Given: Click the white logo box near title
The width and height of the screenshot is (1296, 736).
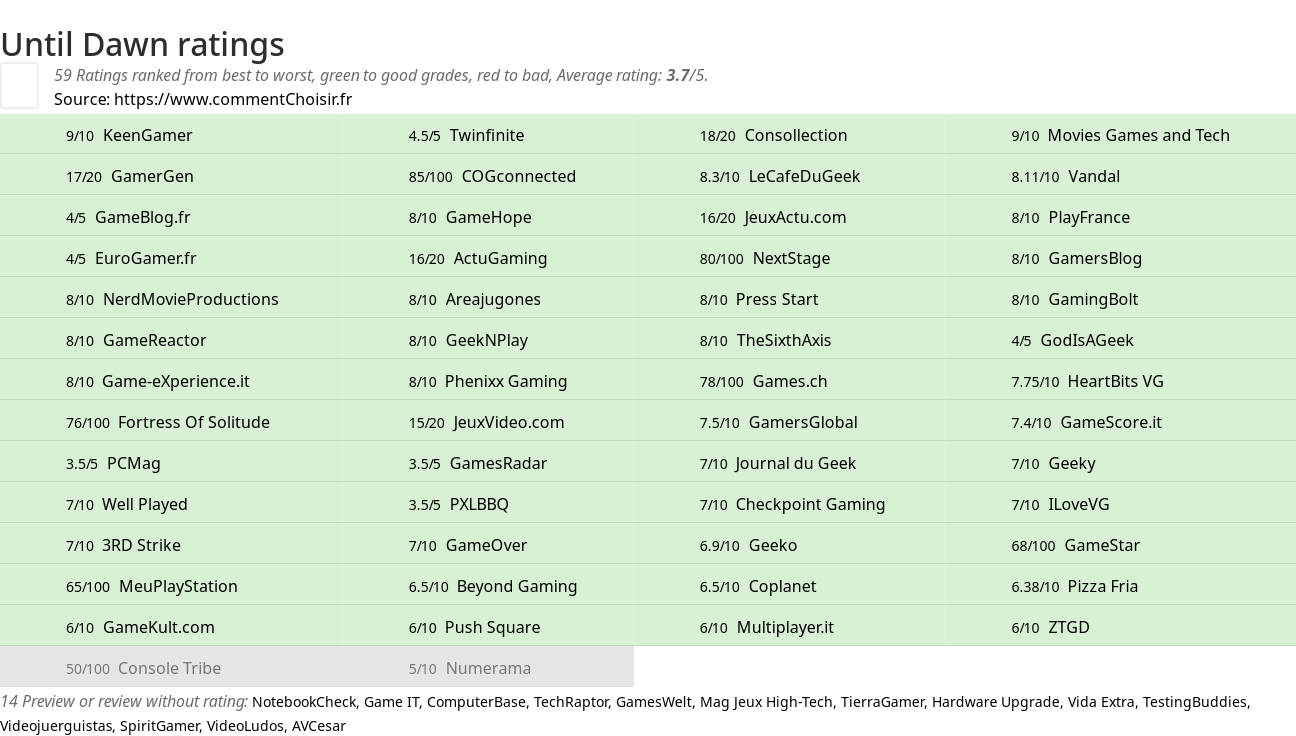Looking at the screenshot, I should (20, 85).
